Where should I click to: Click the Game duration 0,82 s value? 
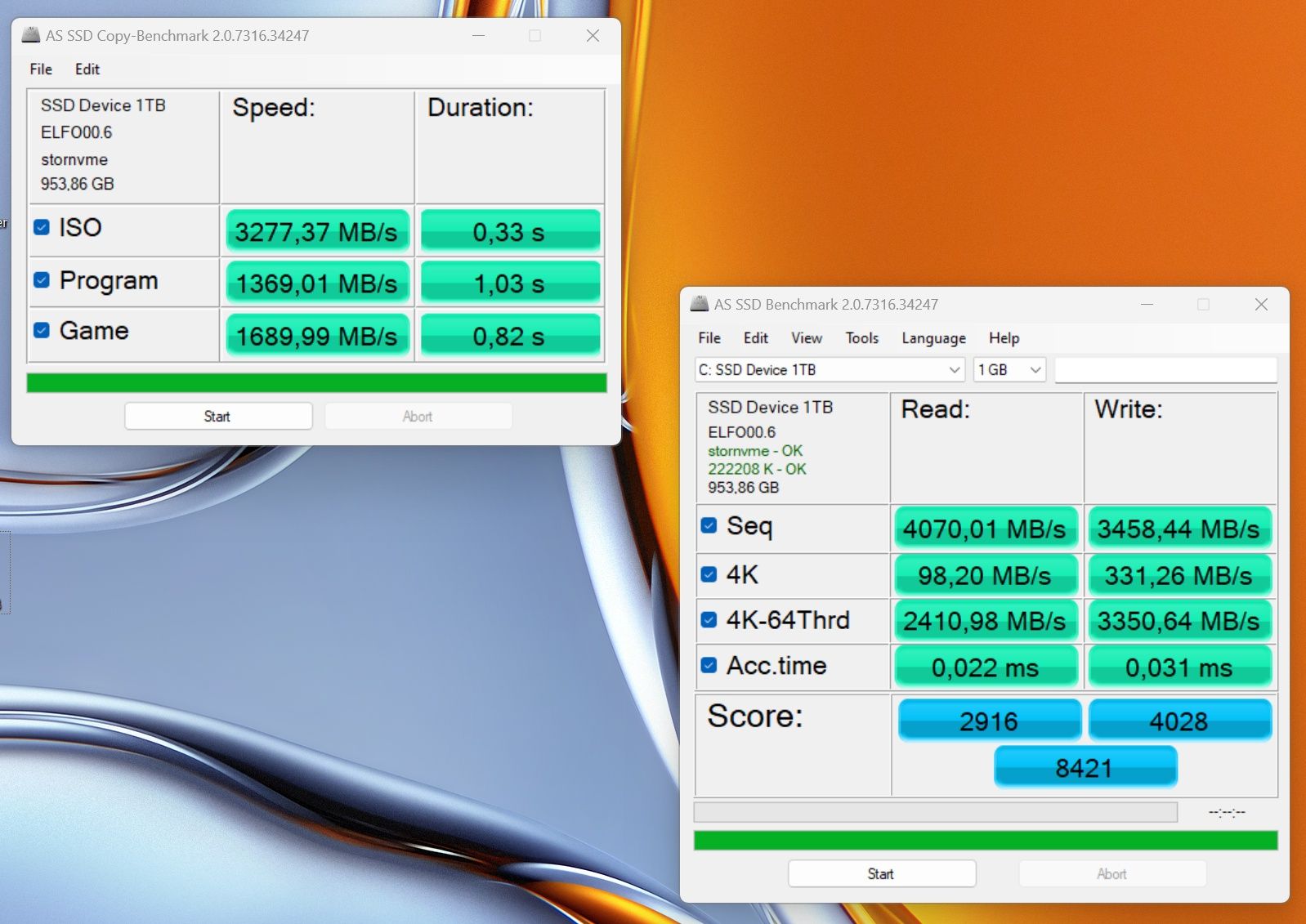[x=510, y=336]
